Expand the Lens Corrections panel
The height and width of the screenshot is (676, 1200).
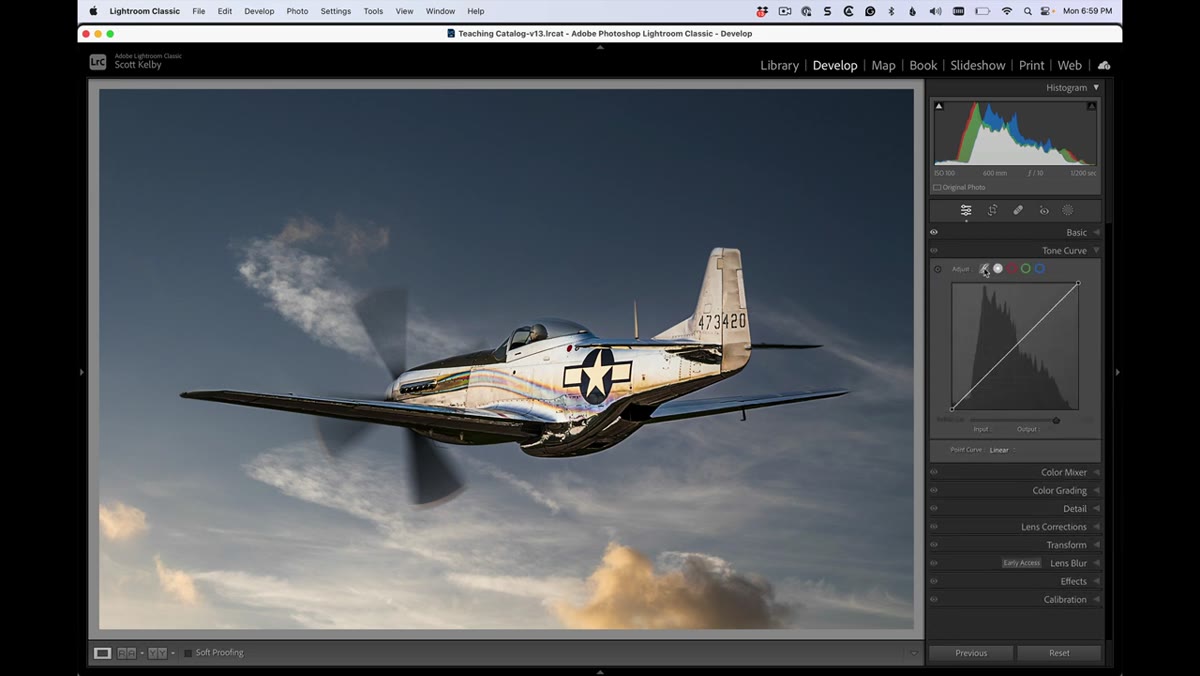(x=1096, y=527)
